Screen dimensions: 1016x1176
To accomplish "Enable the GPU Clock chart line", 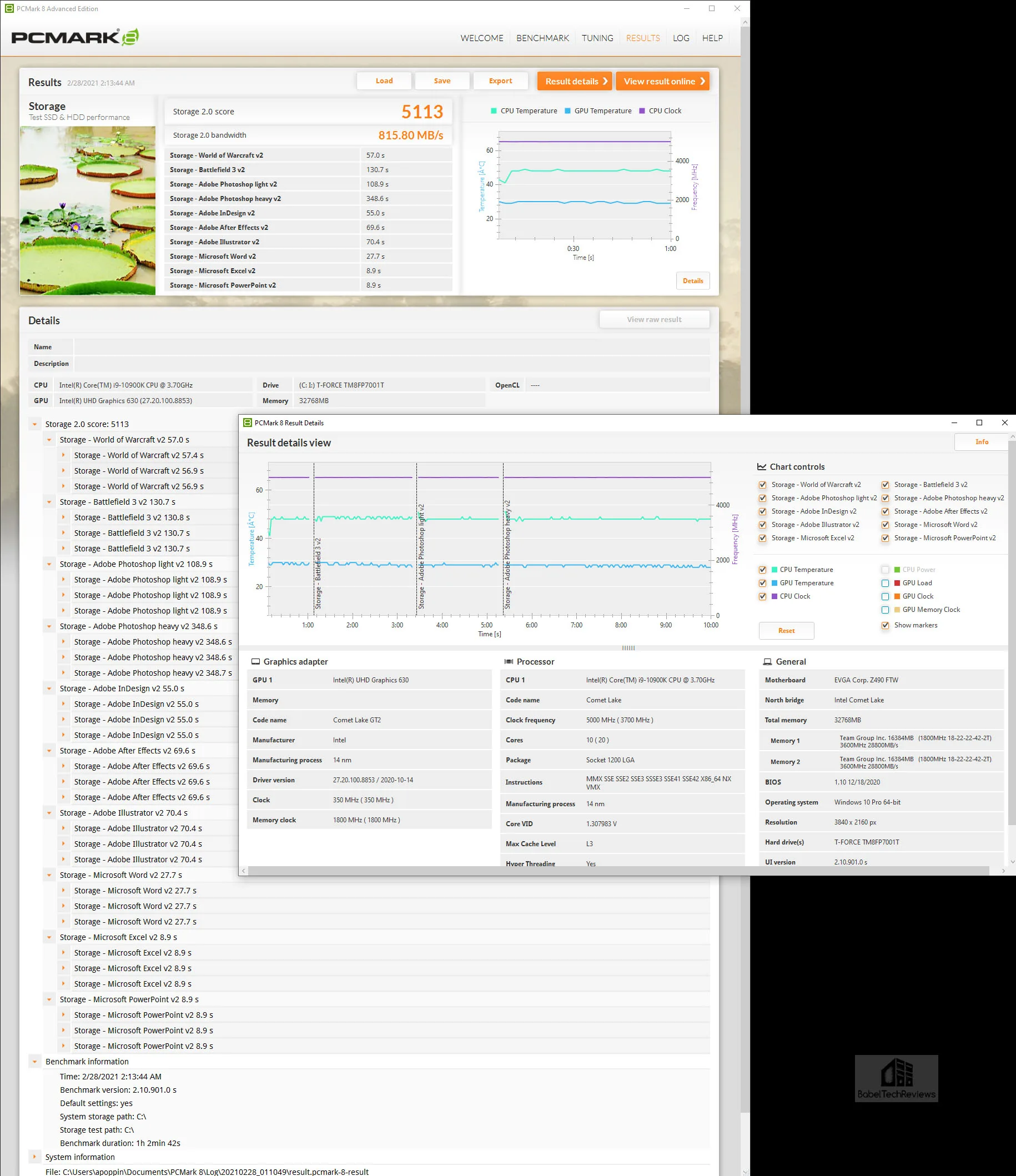I will coord(886,596).
